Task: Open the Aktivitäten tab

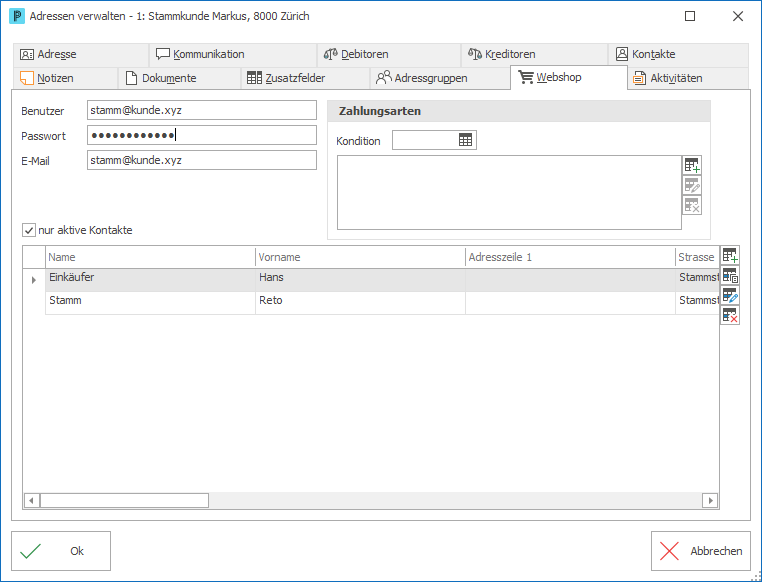Action: coord(688,78)
